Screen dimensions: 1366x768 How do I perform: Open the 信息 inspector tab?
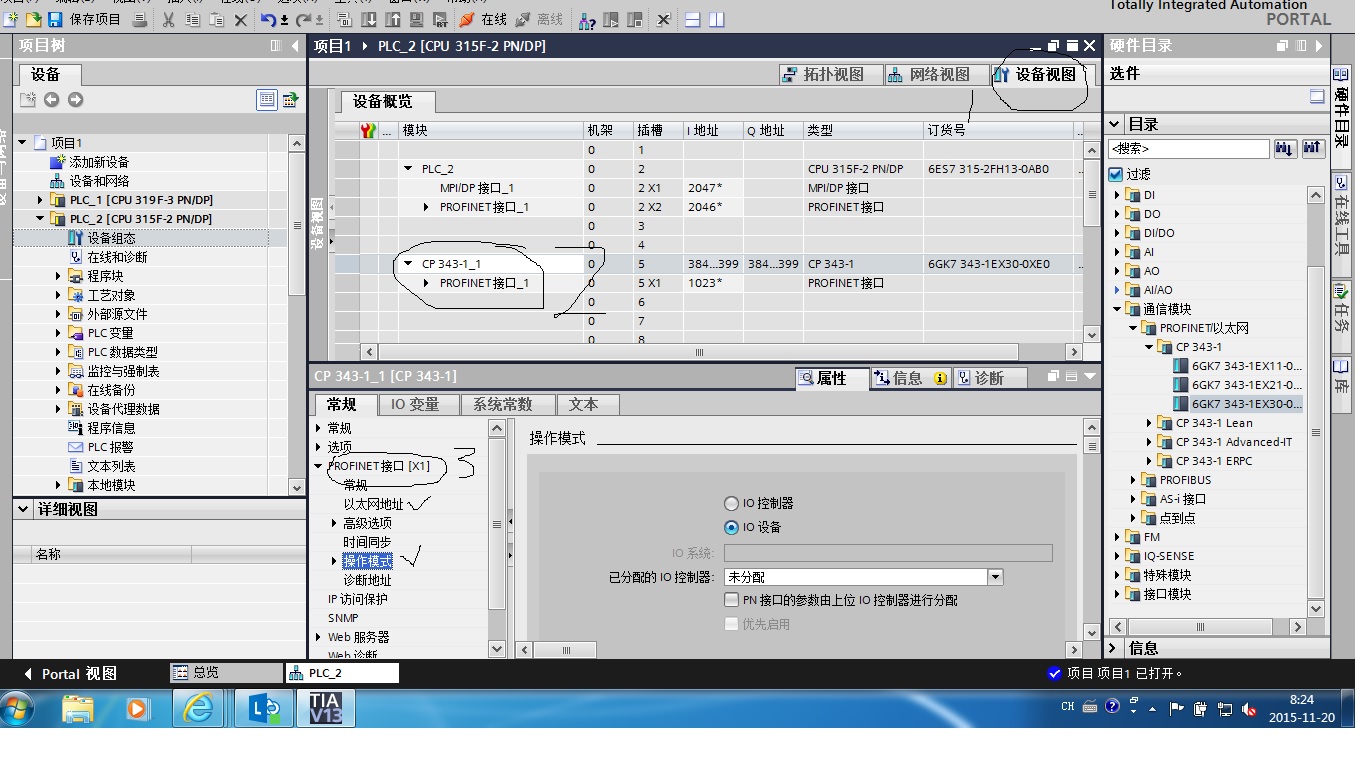[x=908, y=378]
